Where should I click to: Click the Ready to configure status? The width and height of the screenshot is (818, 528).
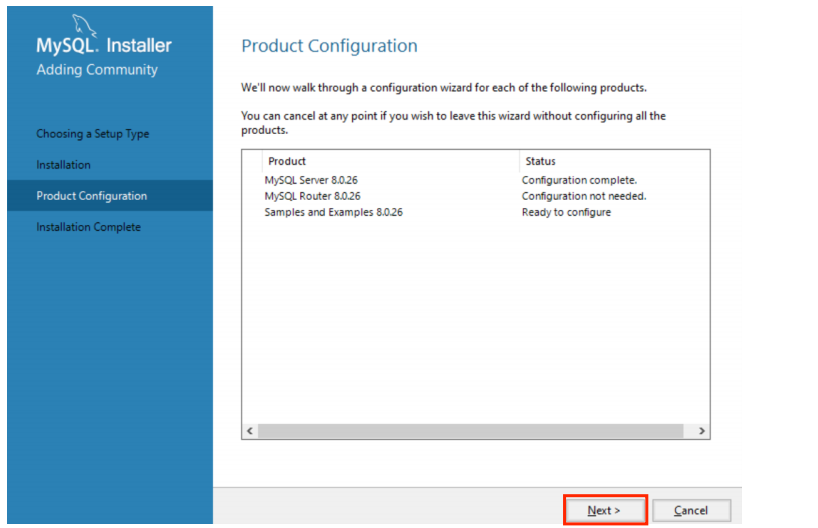(x=566, y=212)
